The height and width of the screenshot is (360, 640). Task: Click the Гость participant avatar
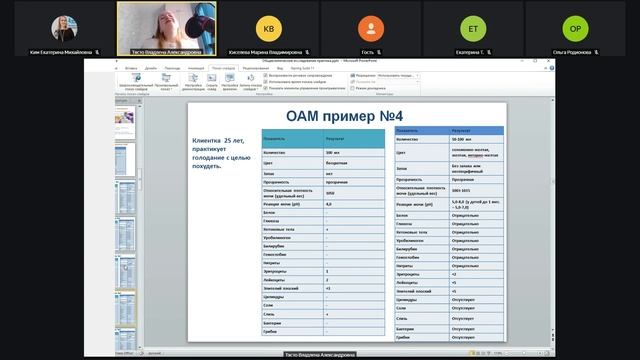point(371,29)
